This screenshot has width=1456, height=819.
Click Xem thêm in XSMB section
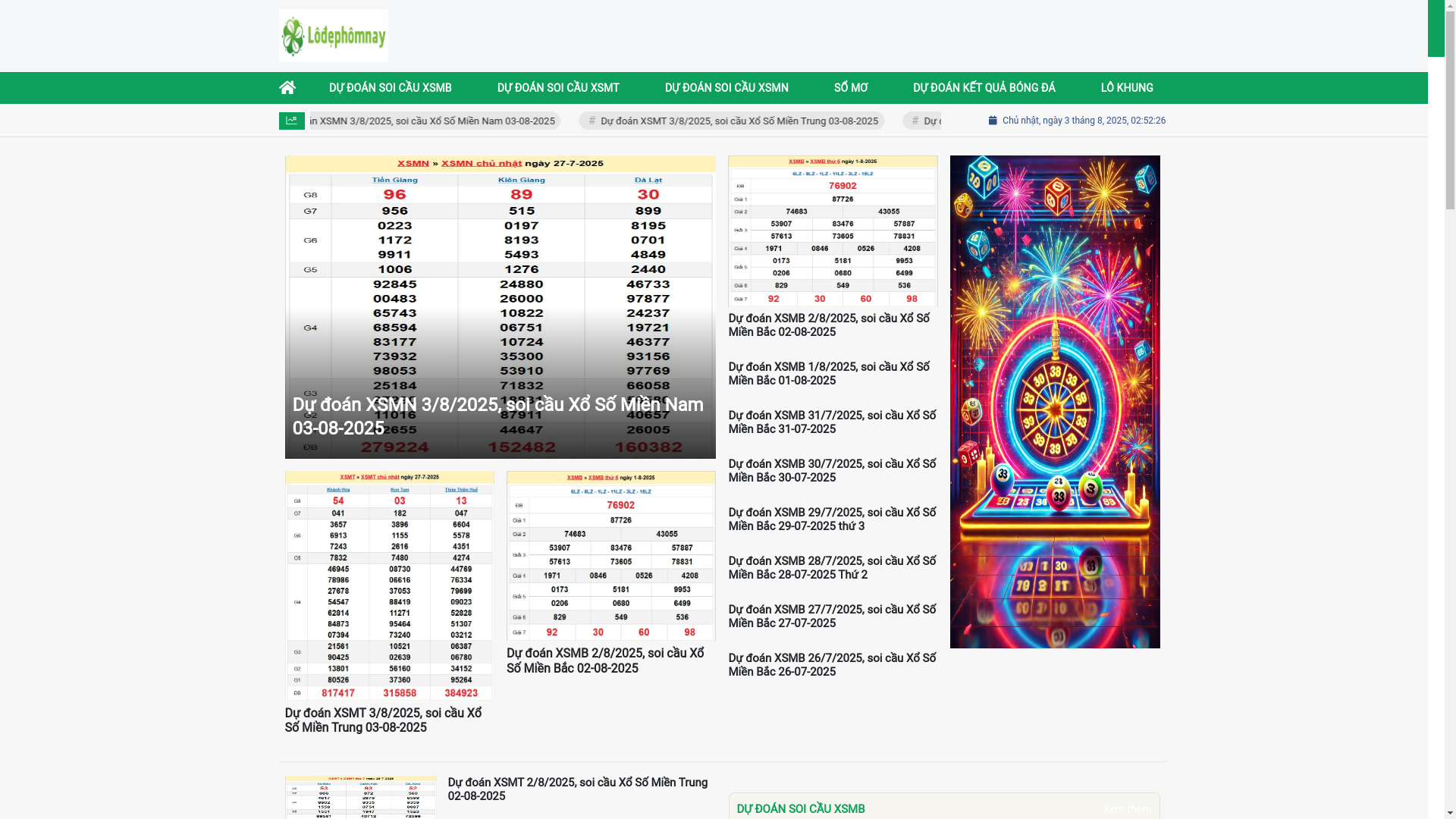point(1127,809)
